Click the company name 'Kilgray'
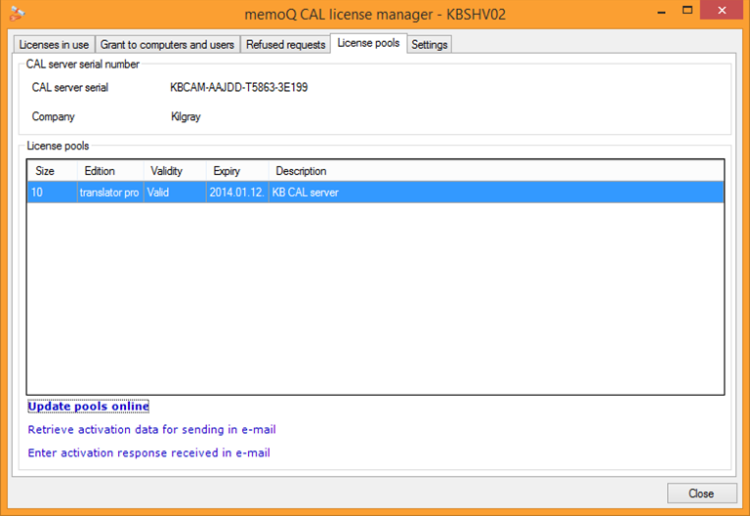 coord(186,117)
